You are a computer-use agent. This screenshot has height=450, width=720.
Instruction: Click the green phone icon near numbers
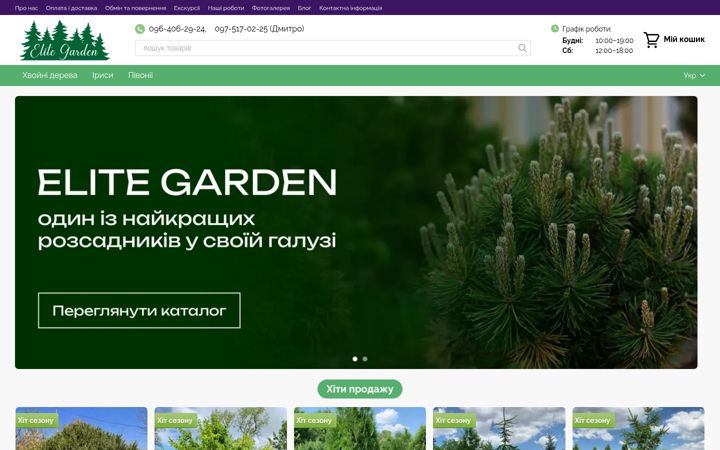tap(140, 29)
